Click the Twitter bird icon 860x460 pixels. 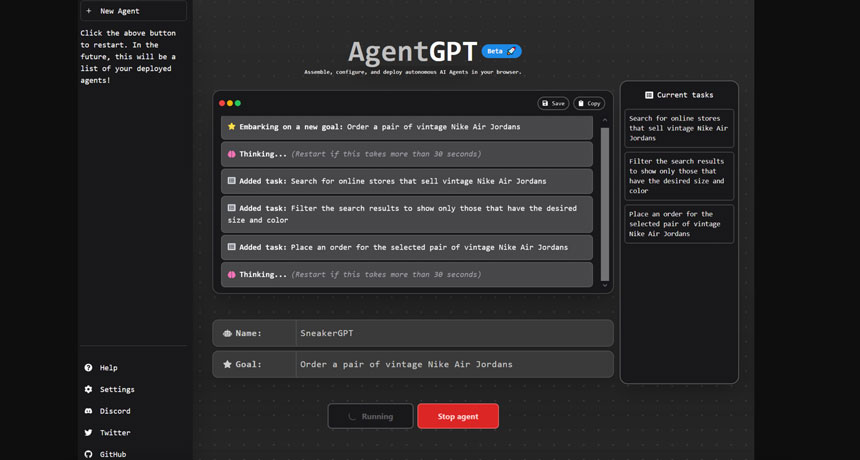click(x=88, y=433)
